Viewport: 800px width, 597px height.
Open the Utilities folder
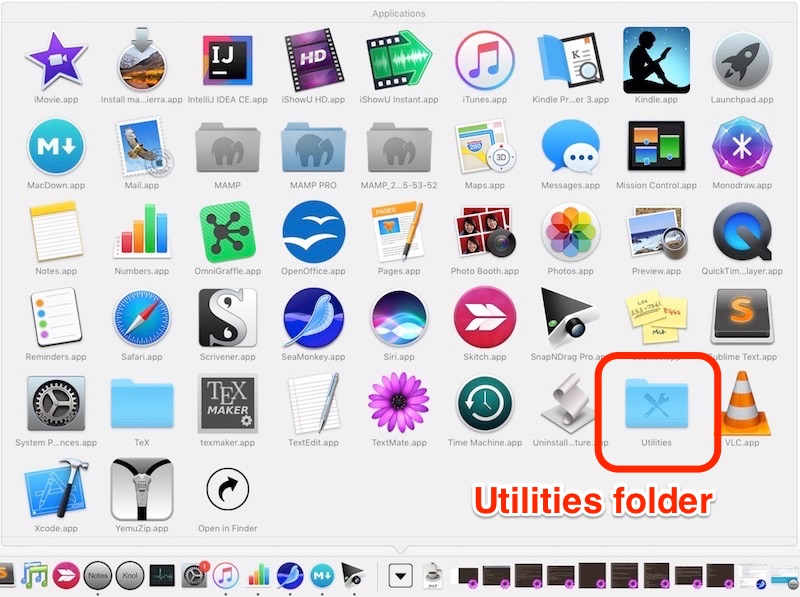click(656, 403)
